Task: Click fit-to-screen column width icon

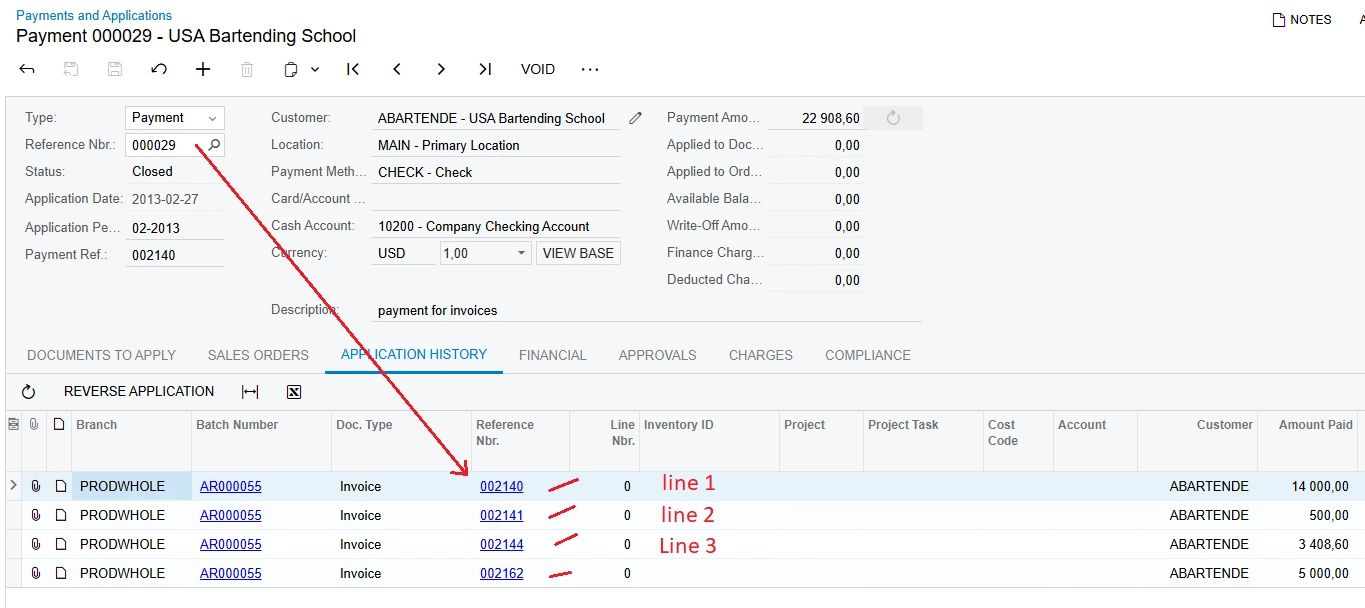Action: pos(250,392)
